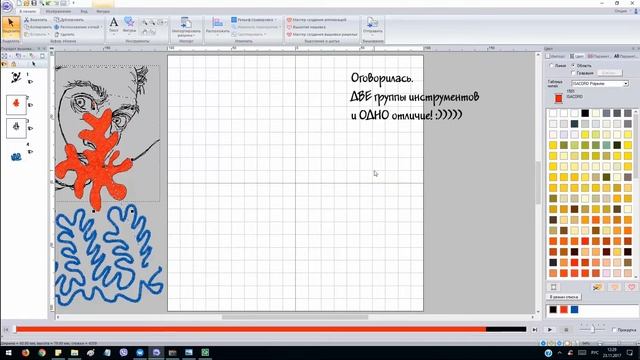Toggle visibility of the first sewing order object
This screenshot has width=640, height=360.
coord(30,82)
